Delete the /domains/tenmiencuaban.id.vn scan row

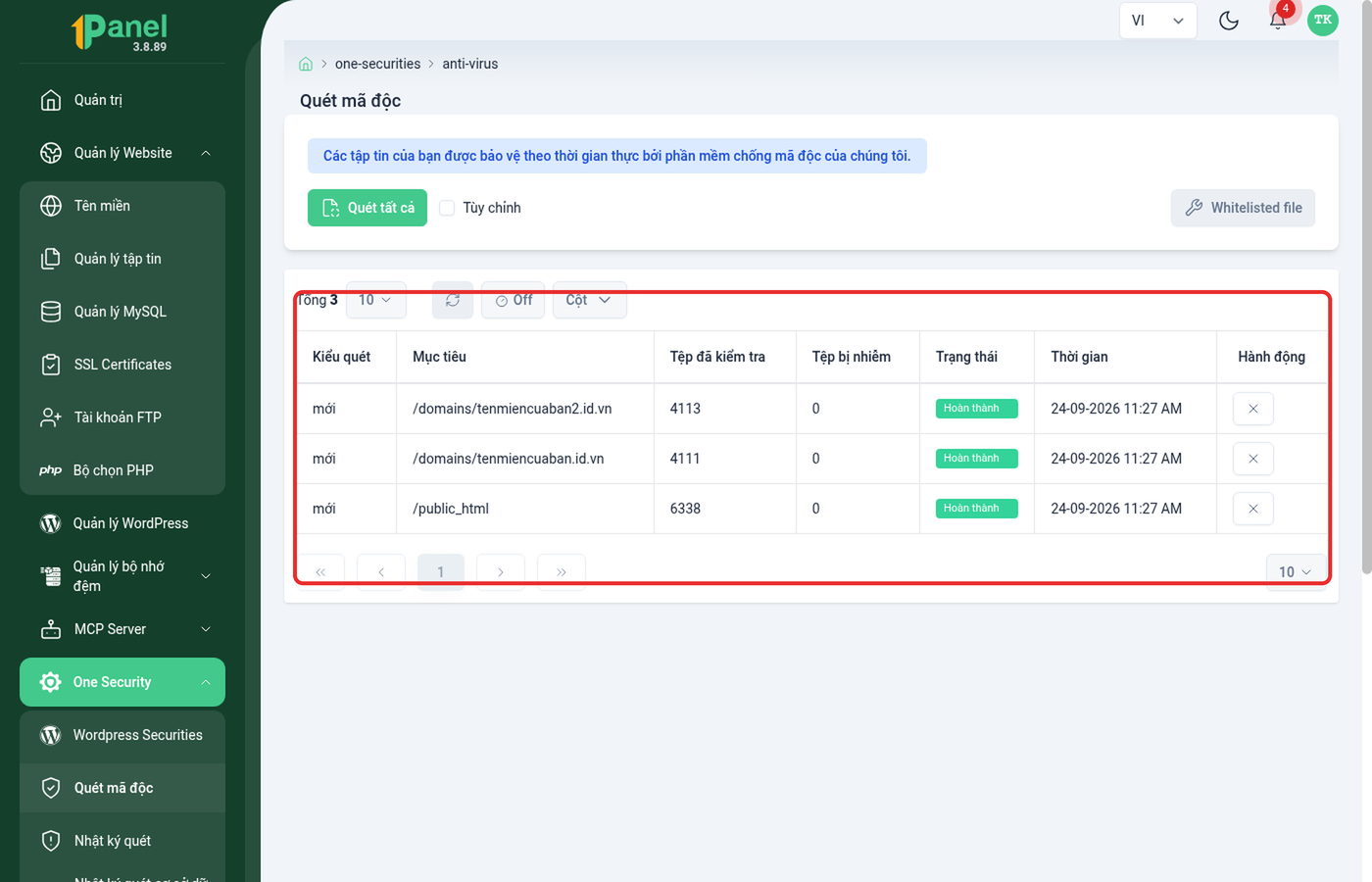tap(1252, 459)
